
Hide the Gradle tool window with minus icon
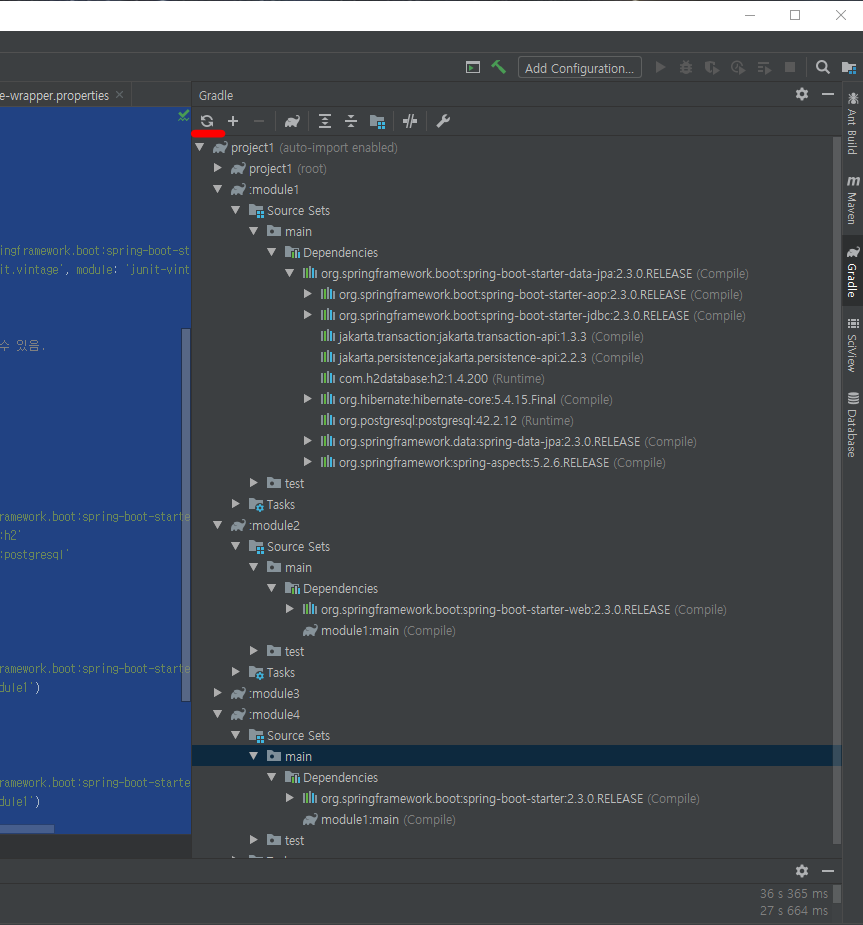828,94
